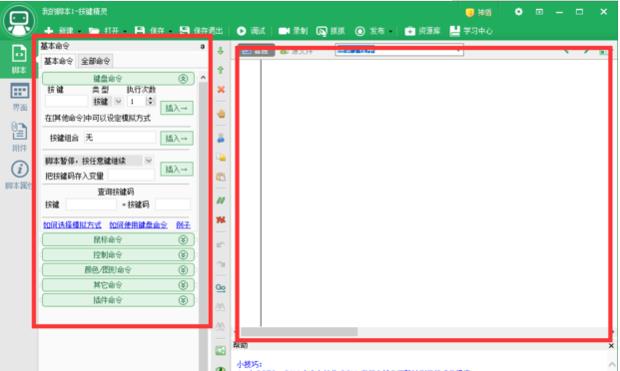Click the shield icon in title bar
620x371 pixels.
[470, 13]
